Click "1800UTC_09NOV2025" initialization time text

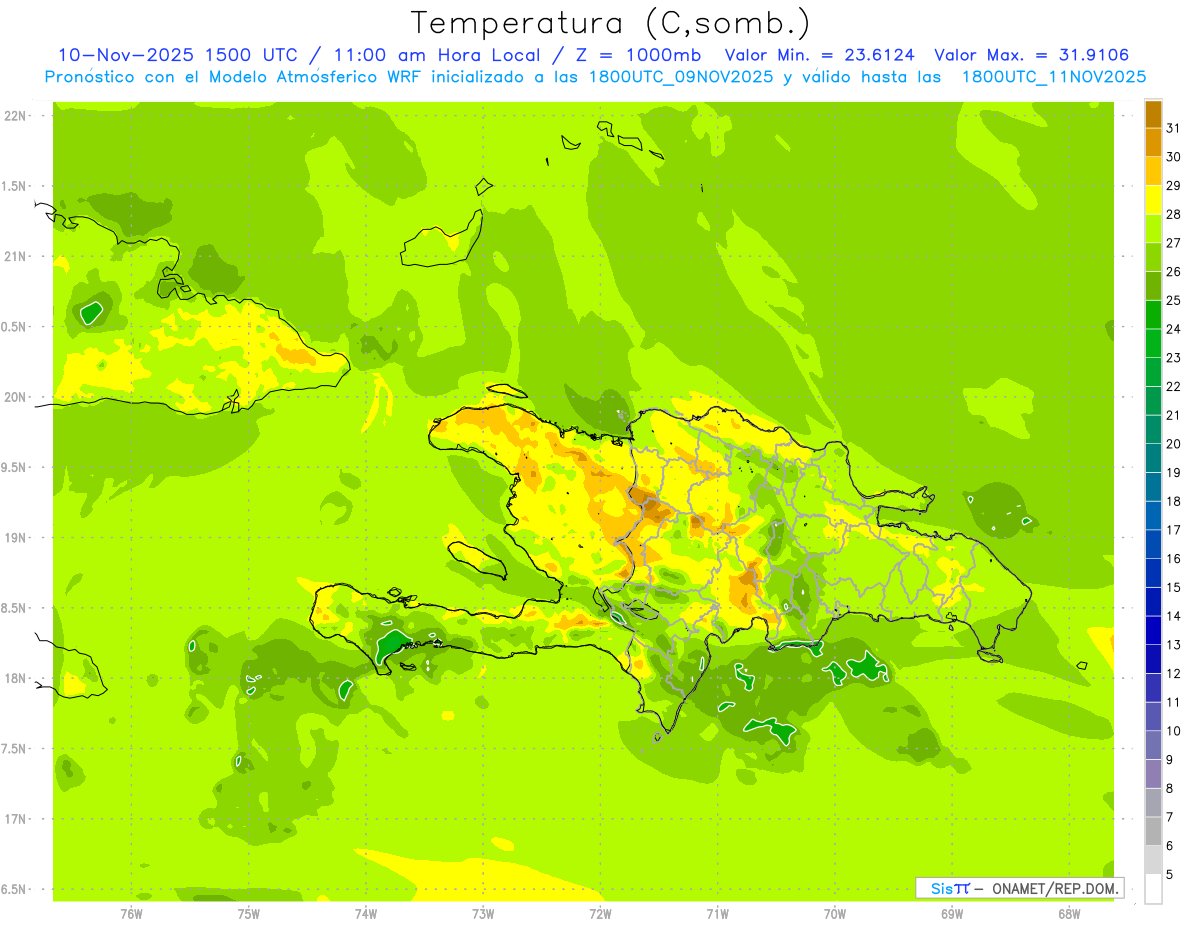[681, 76]
